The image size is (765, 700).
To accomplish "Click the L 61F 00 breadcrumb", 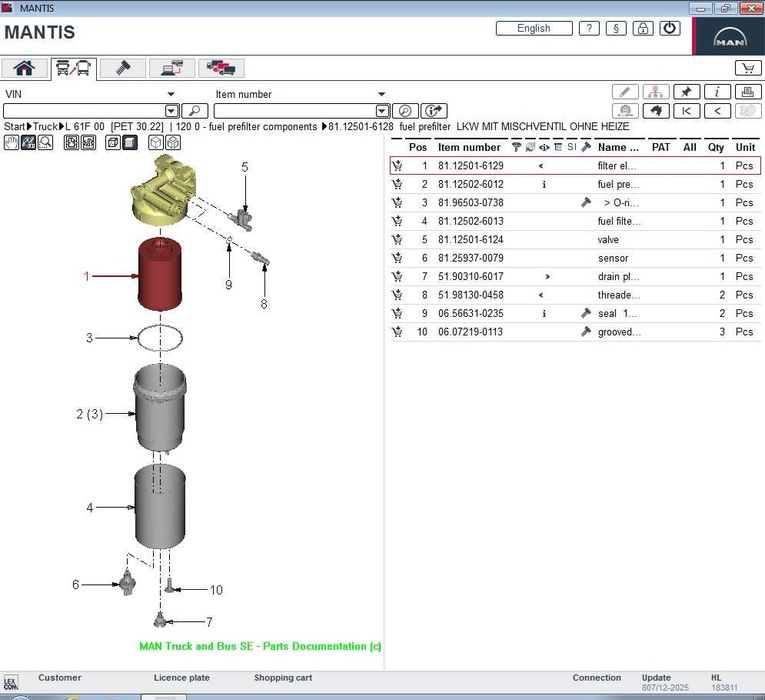I will coord(84,126).
